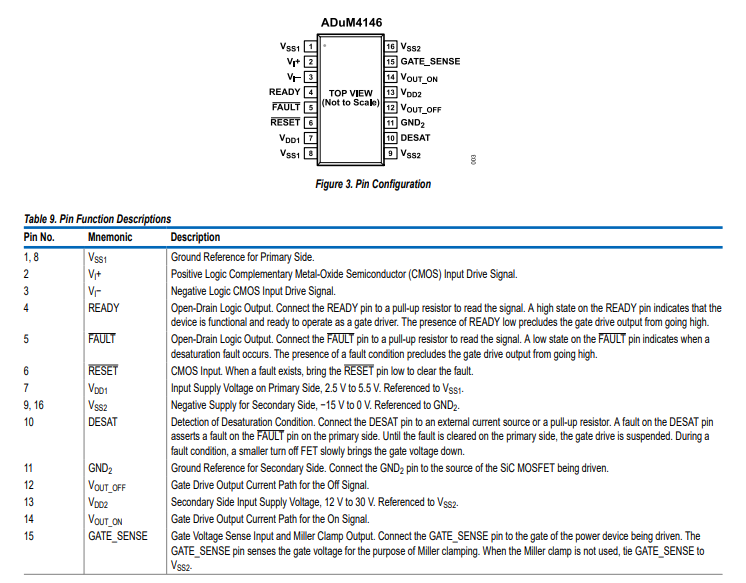The width and height of the screenshot is (746, 583).
Task: Click the Pin No. column header
Action: [x=39, y=237]
